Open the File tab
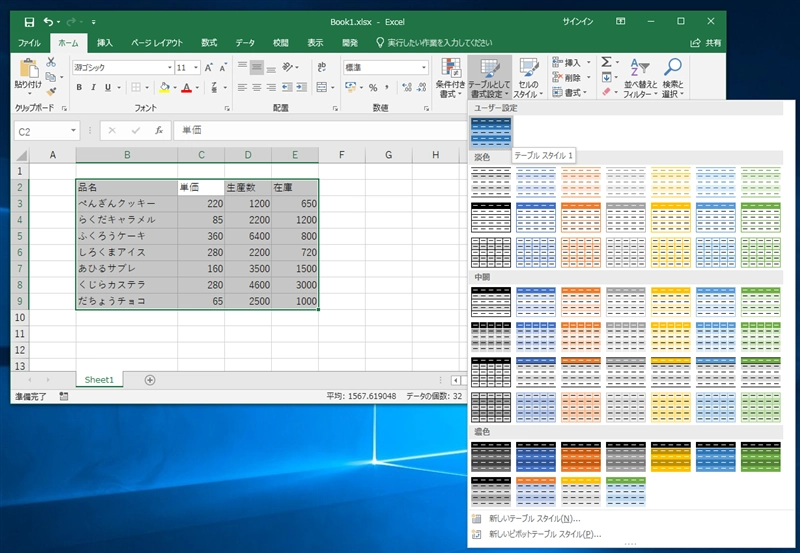 [29, 43]
